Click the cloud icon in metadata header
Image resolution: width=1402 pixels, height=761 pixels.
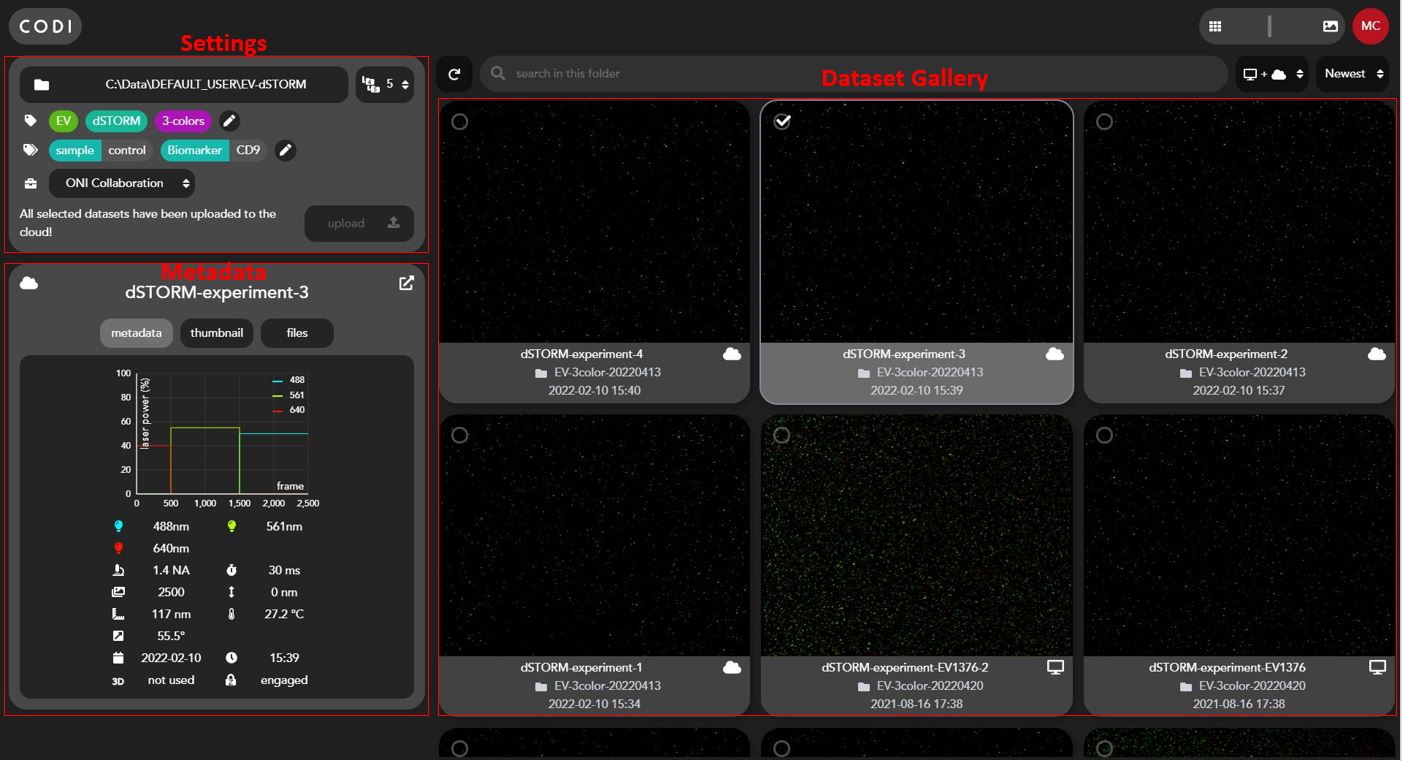29,283
